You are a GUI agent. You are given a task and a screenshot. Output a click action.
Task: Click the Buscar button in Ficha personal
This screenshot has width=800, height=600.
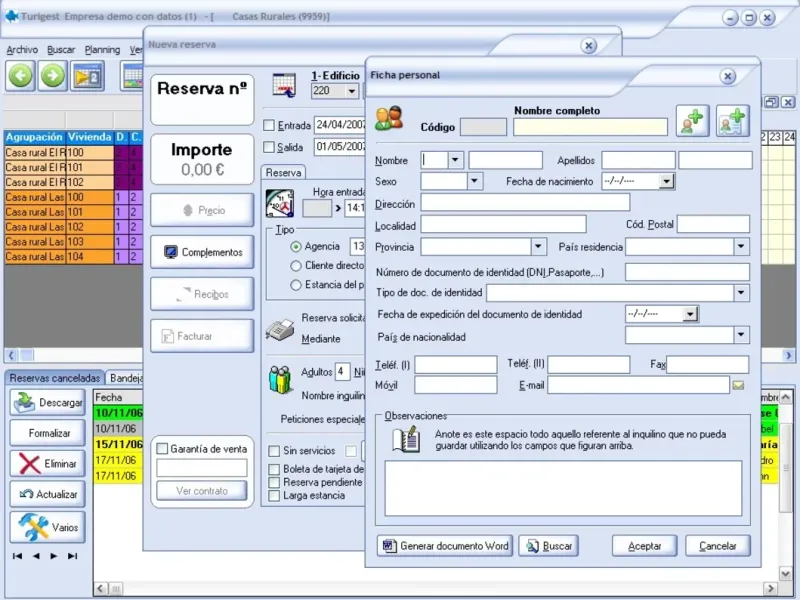548,546
